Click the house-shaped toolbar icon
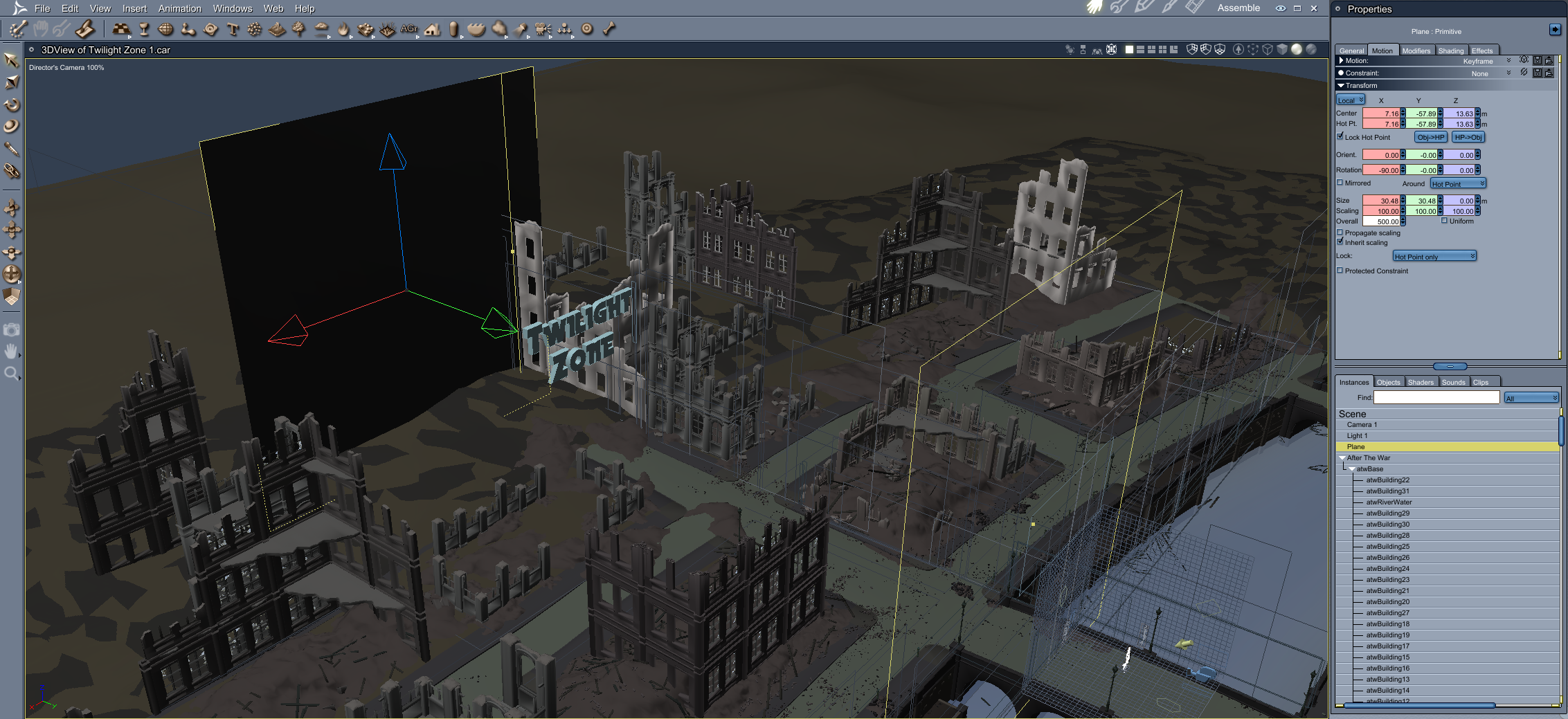 [x=433, y=29]
